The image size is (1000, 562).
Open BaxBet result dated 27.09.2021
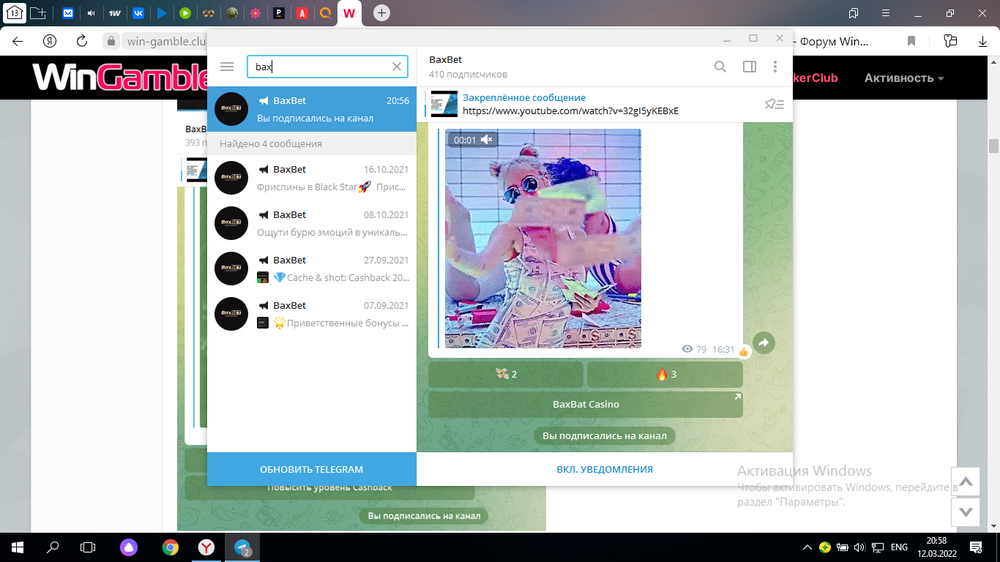point(312,268)
